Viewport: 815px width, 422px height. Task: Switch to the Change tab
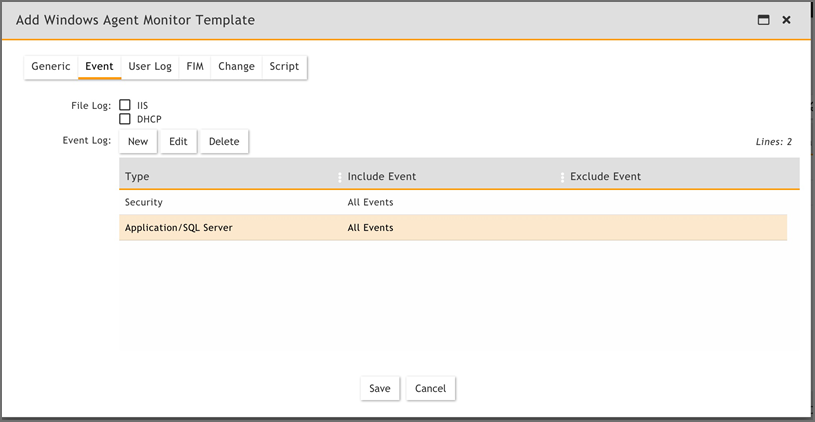[x=236, y=67]
